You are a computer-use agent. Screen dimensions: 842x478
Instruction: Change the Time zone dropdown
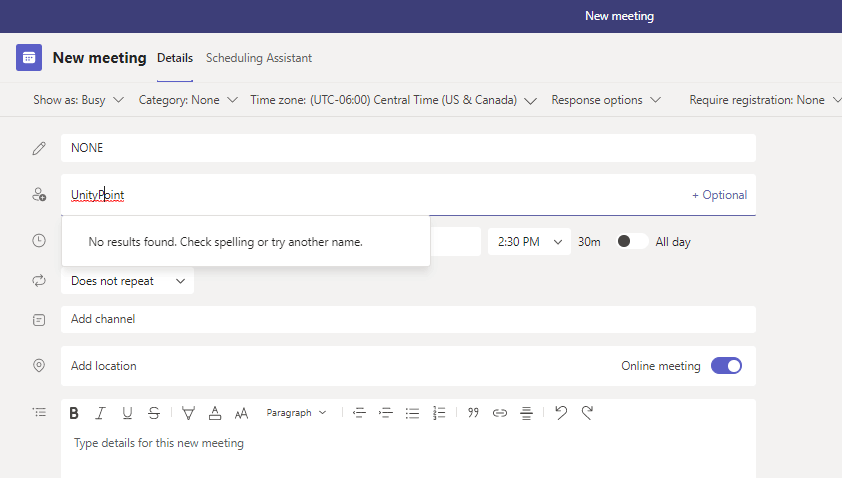click(394, 100)
